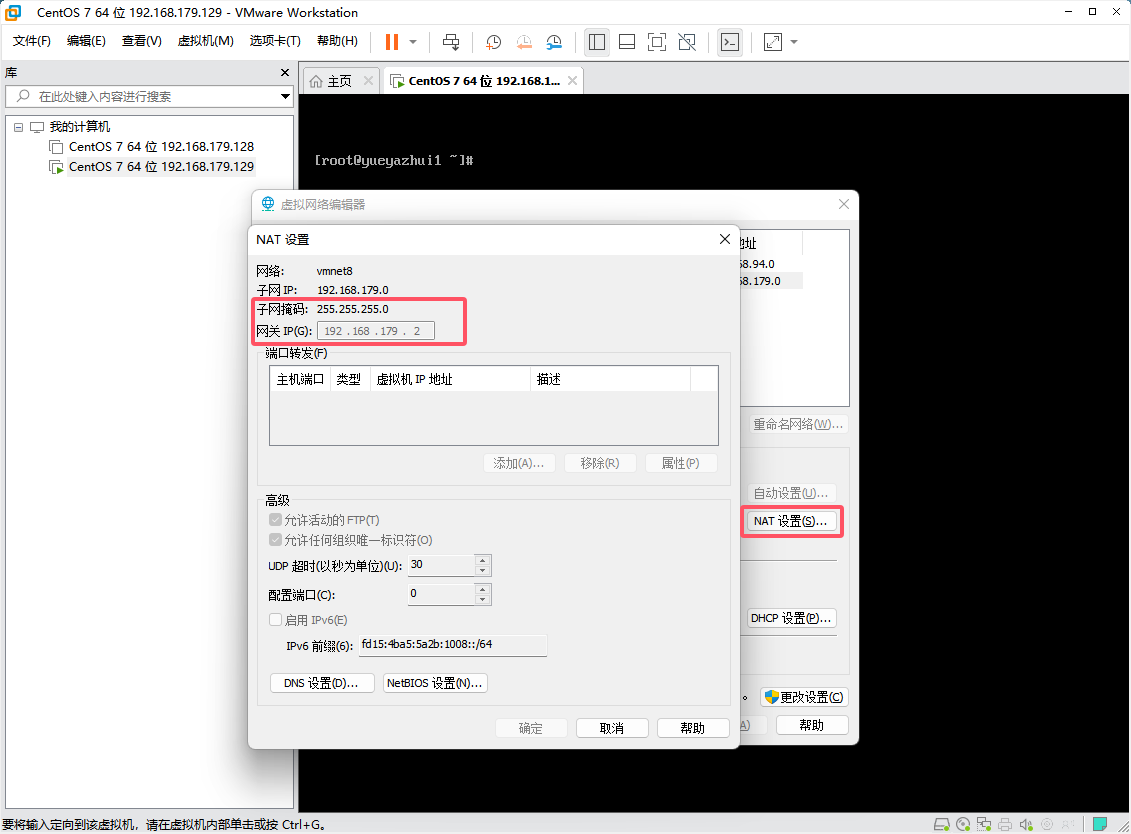Open the library search dropdown arrow
This screenshot has width=1131, height=834.
click(x=286, y=96)
